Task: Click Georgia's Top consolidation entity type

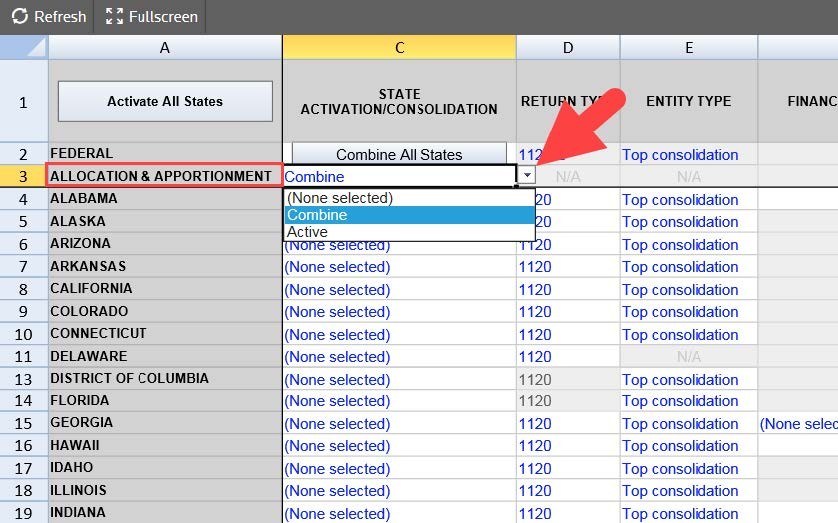Action: (680, 424)
